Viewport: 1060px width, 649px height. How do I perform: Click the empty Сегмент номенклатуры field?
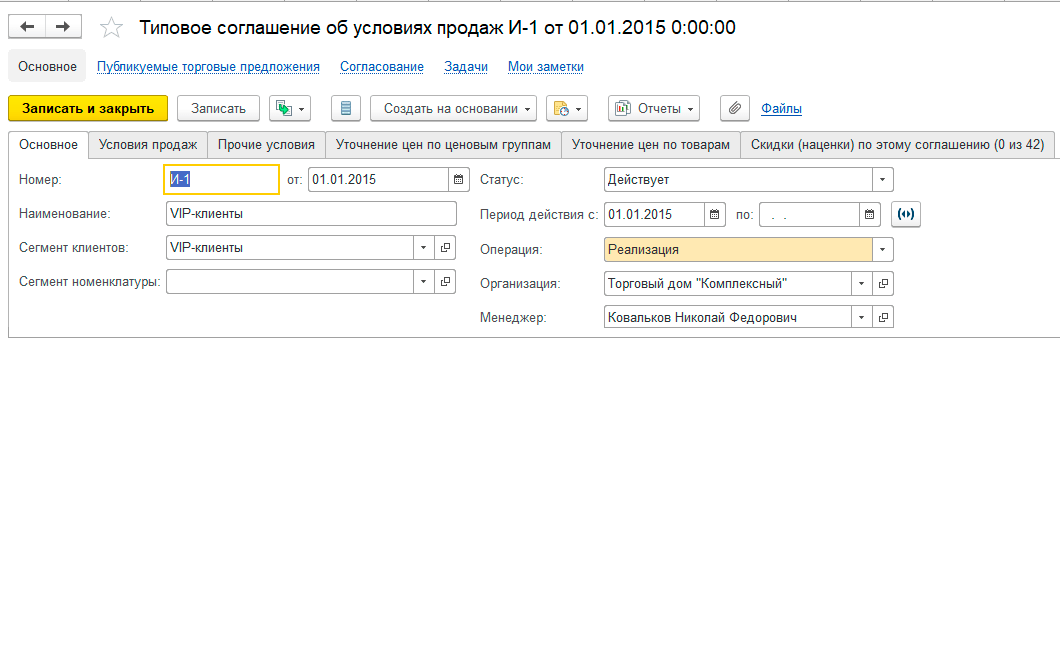[290, 281]
